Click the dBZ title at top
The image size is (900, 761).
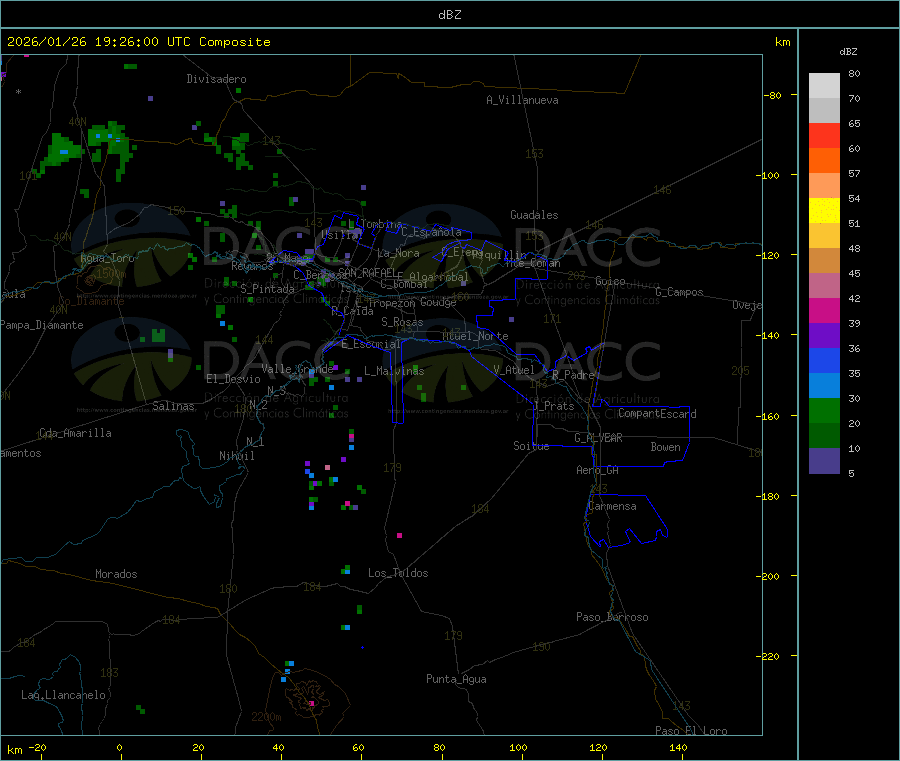(449, 15)
